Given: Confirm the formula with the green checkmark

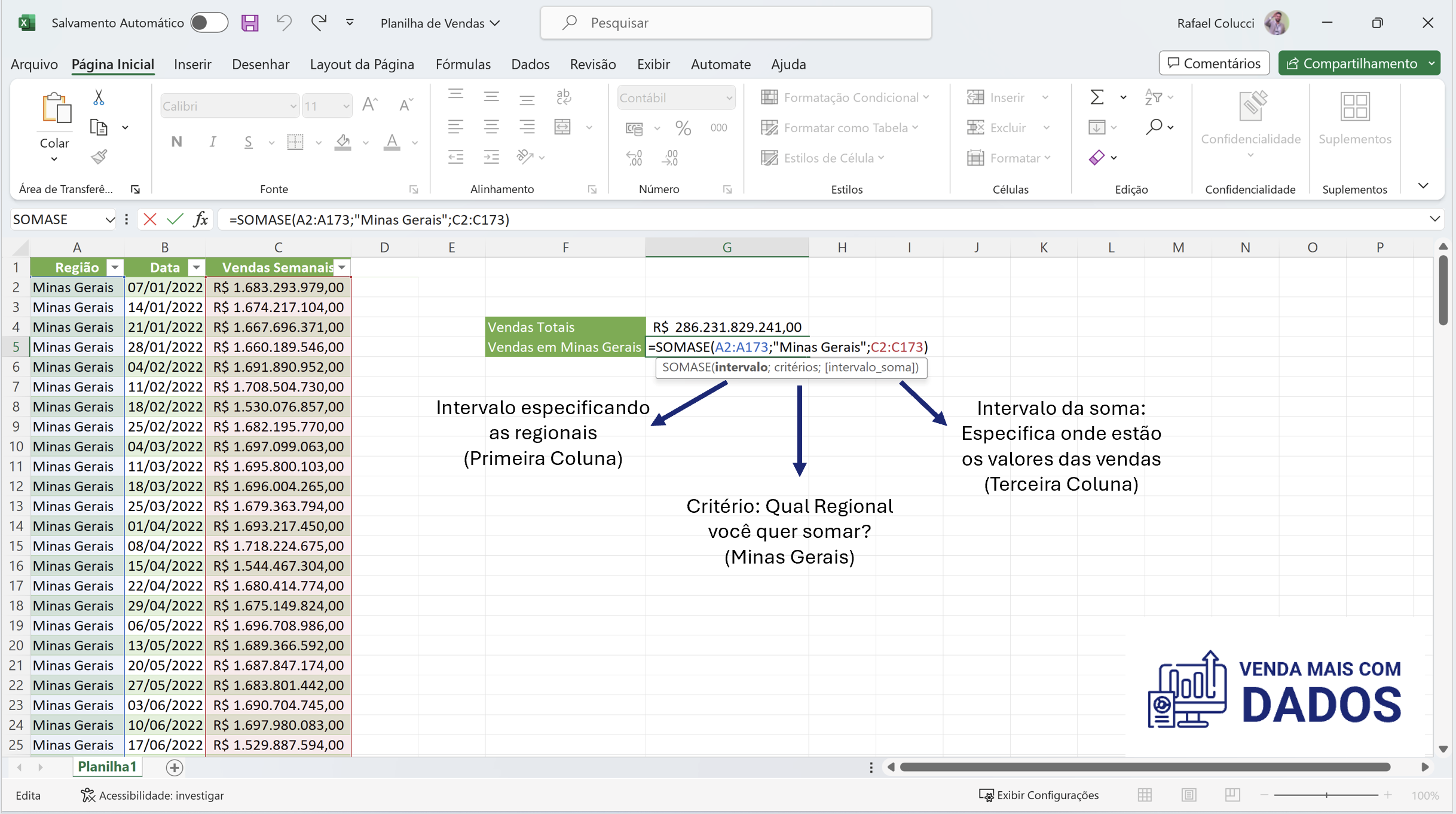Looking at the screenshot, I should click(175, 219).
